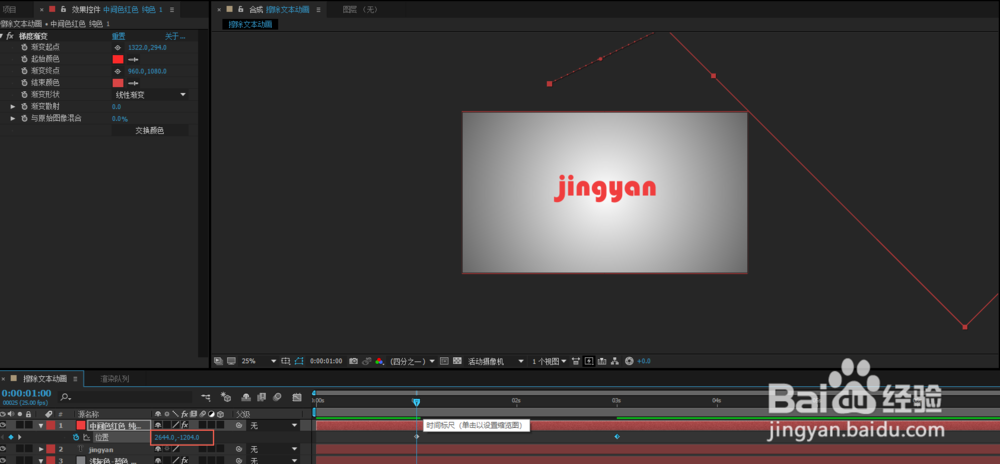This screenshot has height=464, width=1000.
Task: Select the jingyan layer name
Action: tap(100, 449)
